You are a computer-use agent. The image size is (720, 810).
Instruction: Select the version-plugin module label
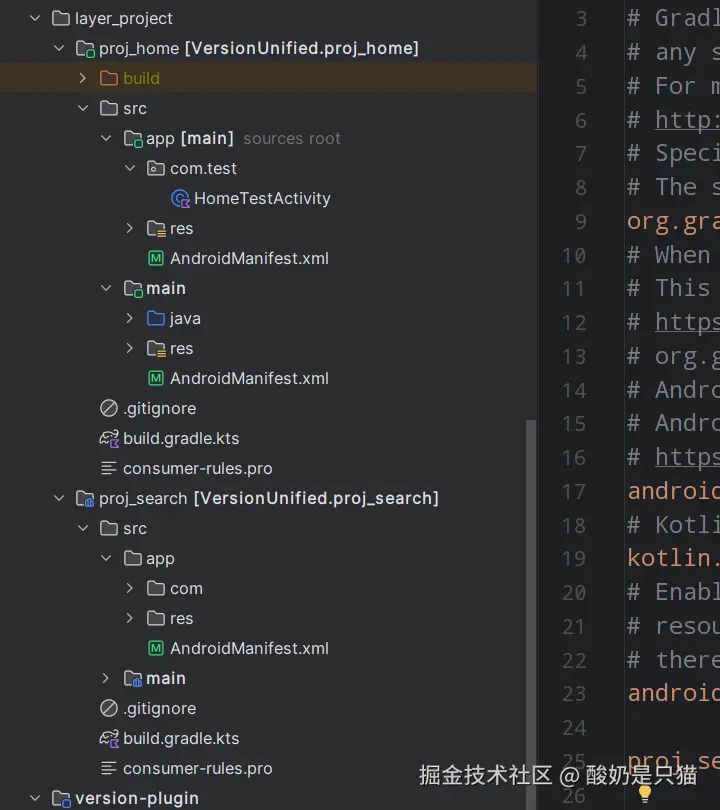click(x=137, y=798)
